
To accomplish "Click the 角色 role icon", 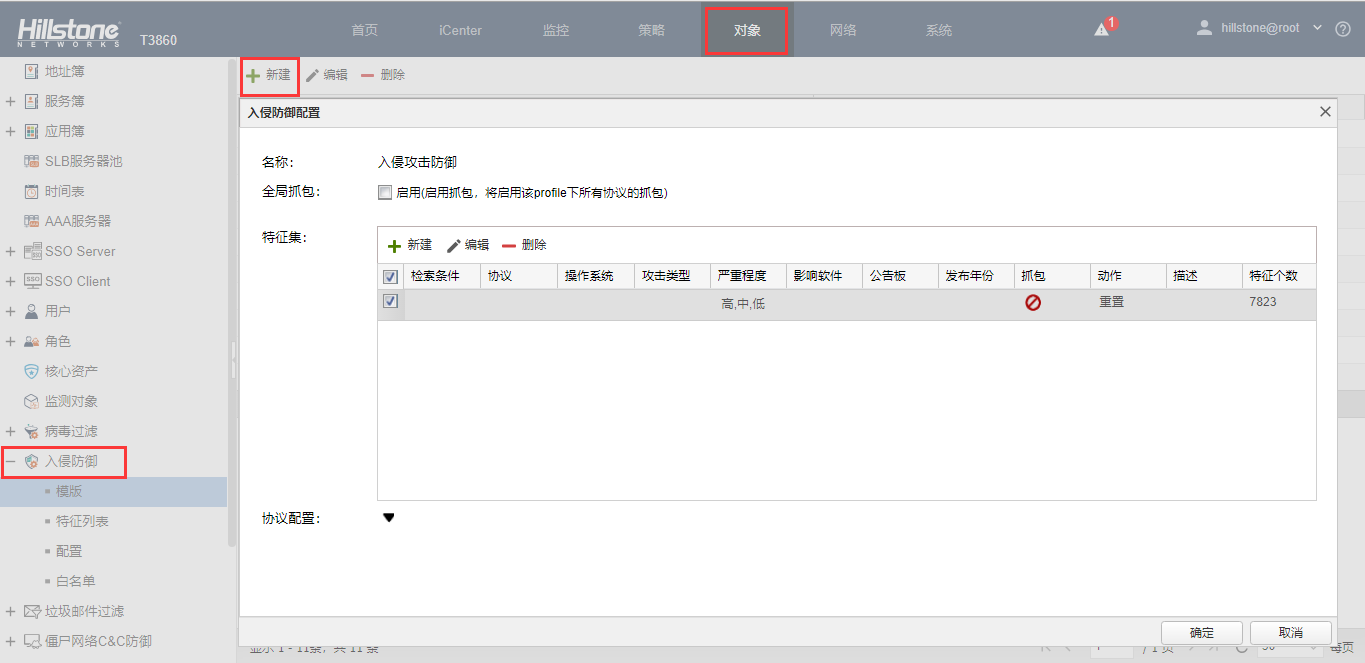I will (31, 341).
